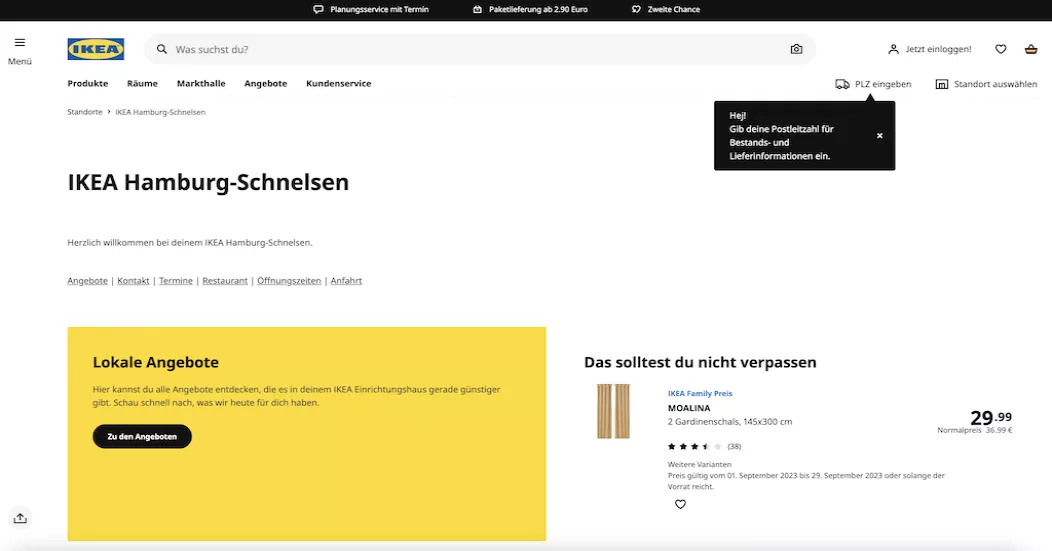Open the Produkte menu
The height and width of the screenshot is (551, 1052).
(88, 83)
